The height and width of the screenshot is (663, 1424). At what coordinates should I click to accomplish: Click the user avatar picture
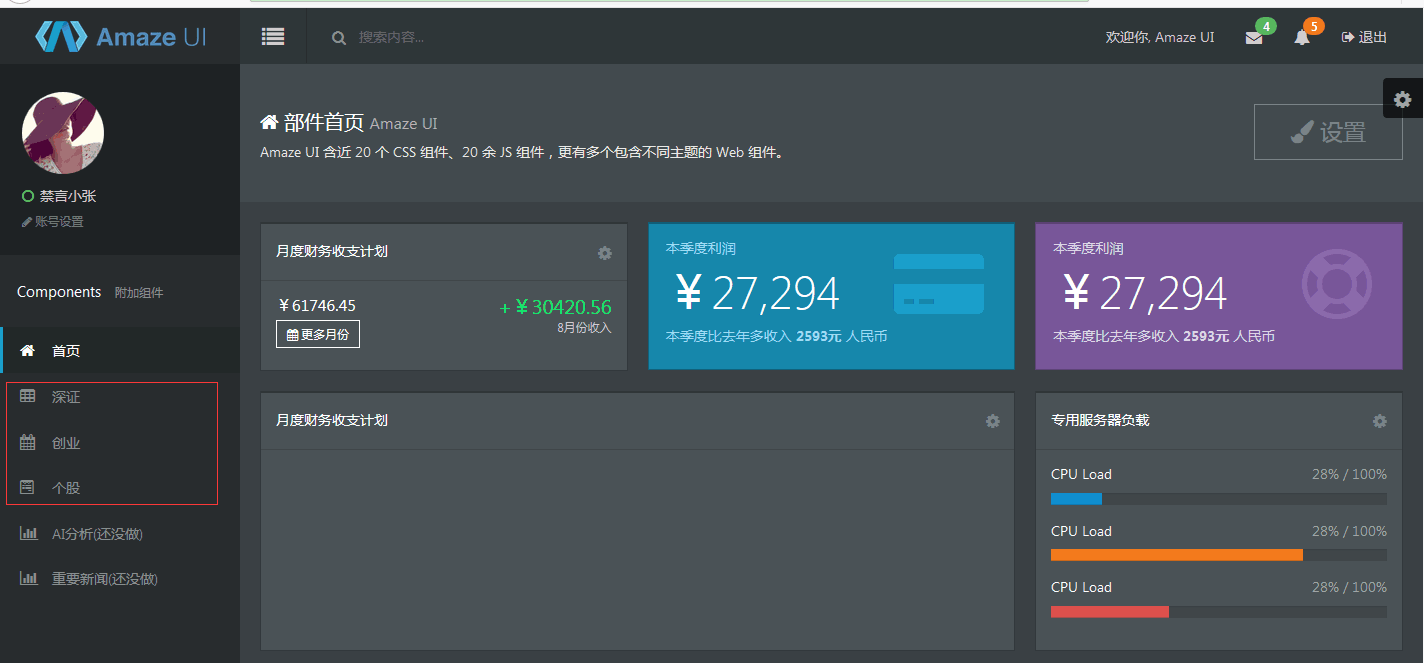63,133
